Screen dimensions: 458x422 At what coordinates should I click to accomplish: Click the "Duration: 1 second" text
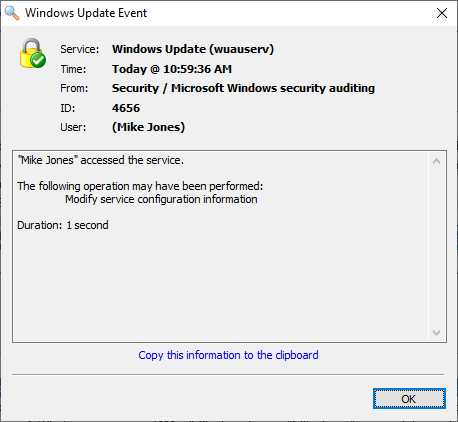[x=63, y=225]
